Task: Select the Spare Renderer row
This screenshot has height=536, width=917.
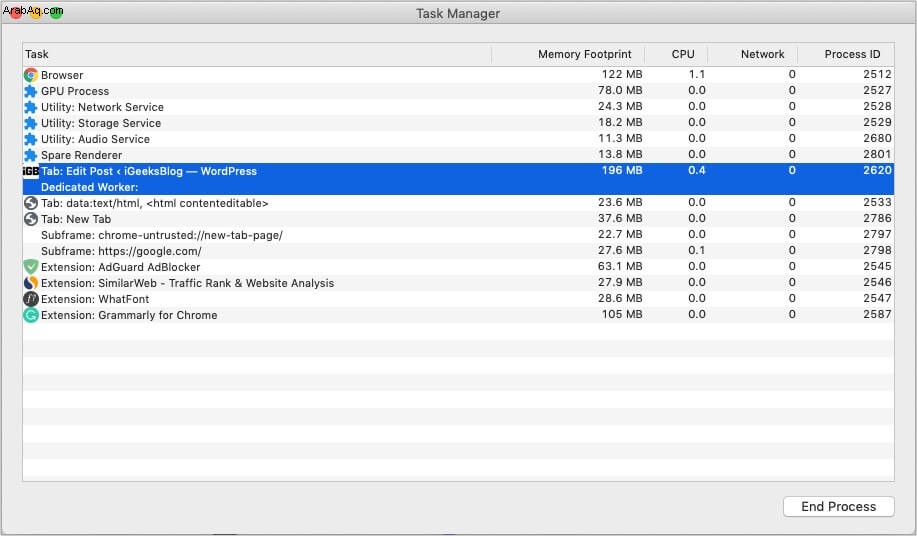Action: [x=458, y=155]
